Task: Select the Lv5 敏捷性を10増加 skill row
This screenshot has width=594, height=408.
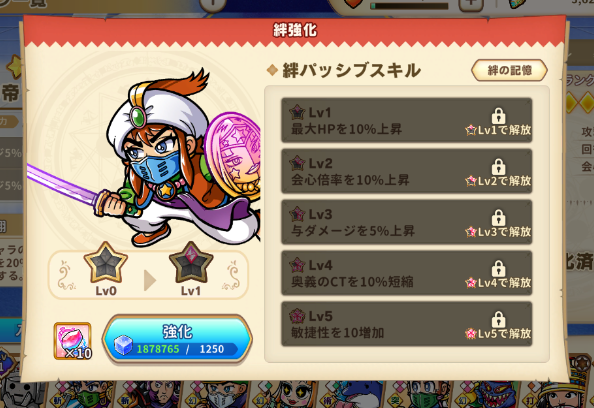Action: (x=406, y=324)
